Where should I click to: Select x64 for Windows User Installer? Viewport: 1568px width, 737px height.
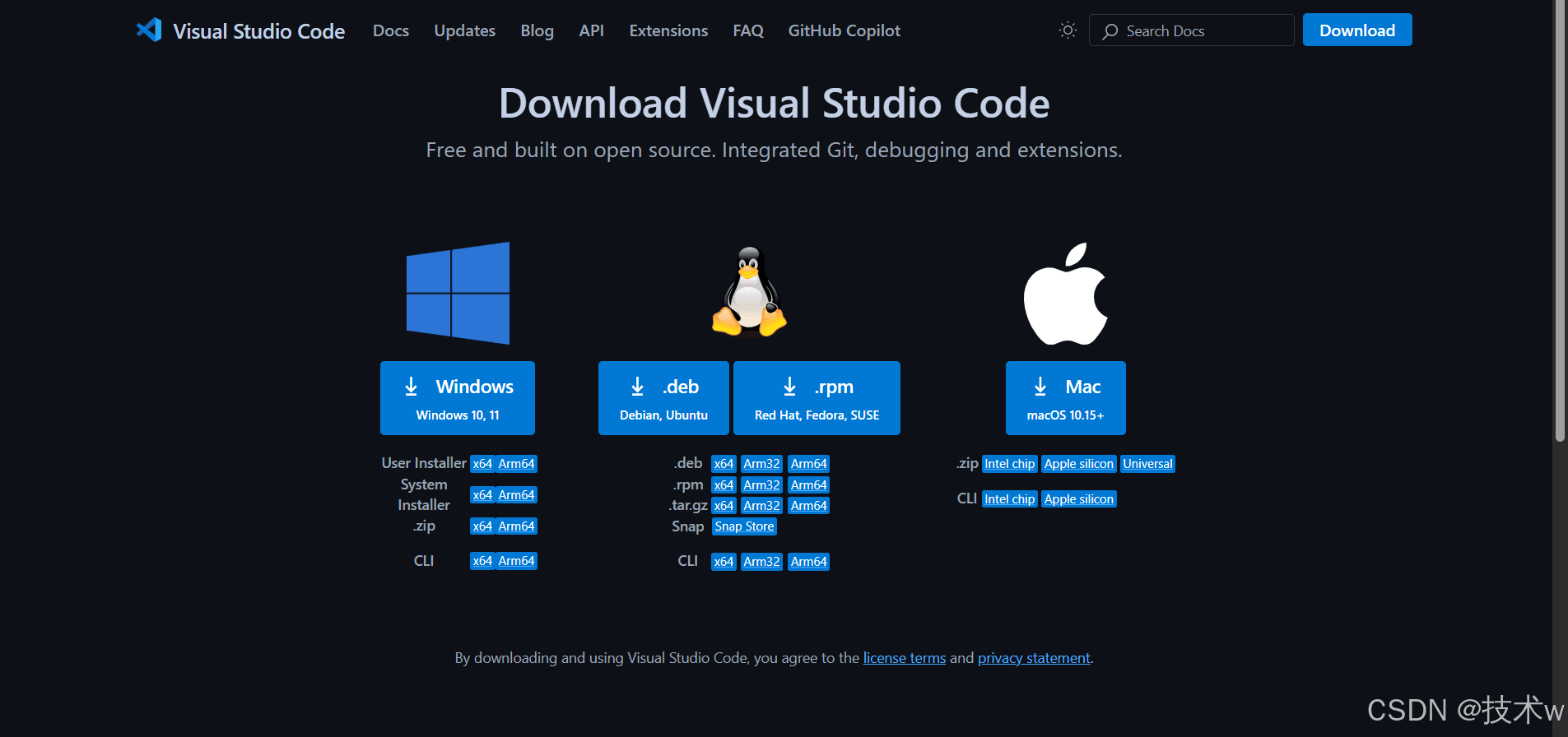click(x=482, y=464)
